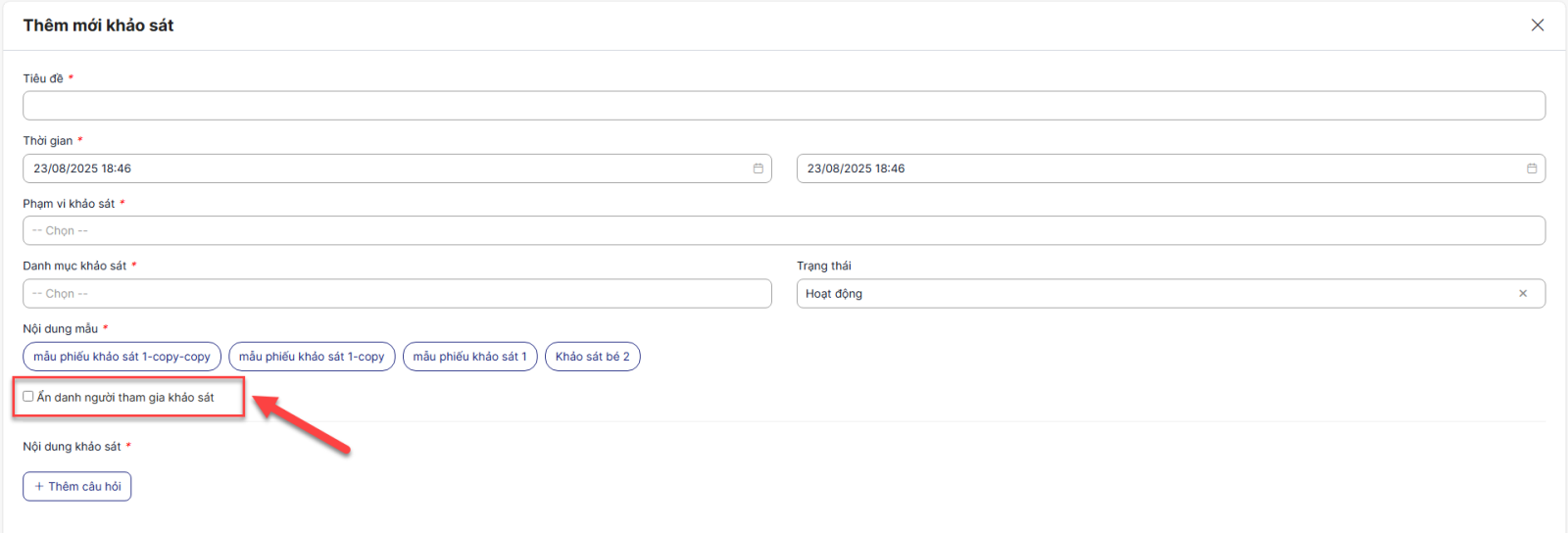Expand the Phạm vi khảo sát dropdown

(784, 231)
